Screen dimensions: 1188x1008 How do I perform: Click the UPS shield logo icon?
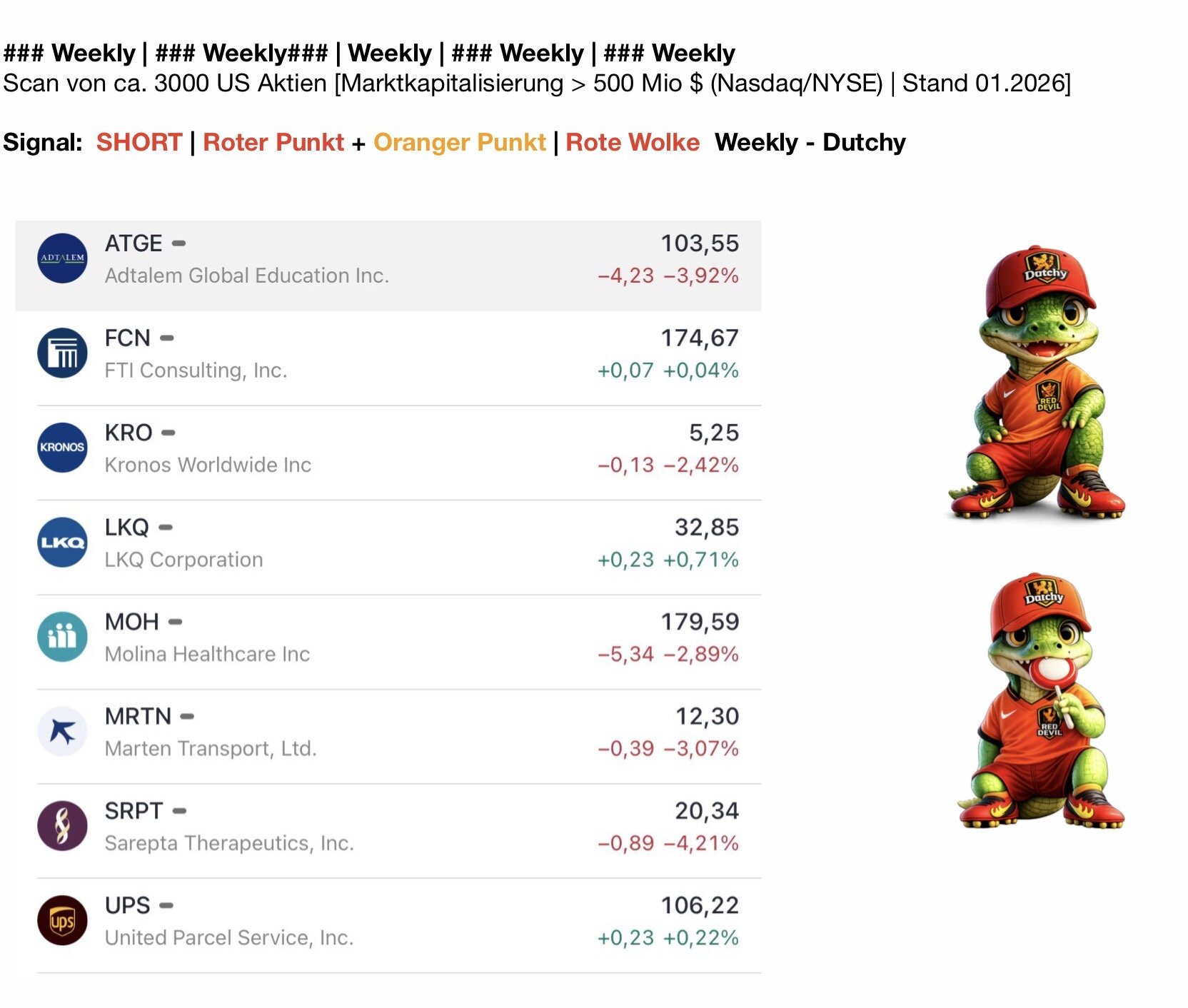click(x=62, y=921)
